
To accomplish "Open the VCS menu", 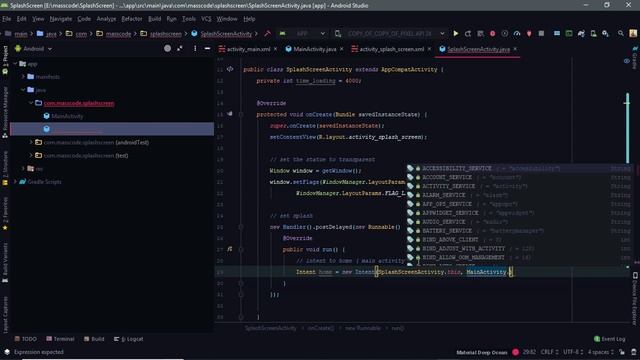I will click(x=206, y=19).
